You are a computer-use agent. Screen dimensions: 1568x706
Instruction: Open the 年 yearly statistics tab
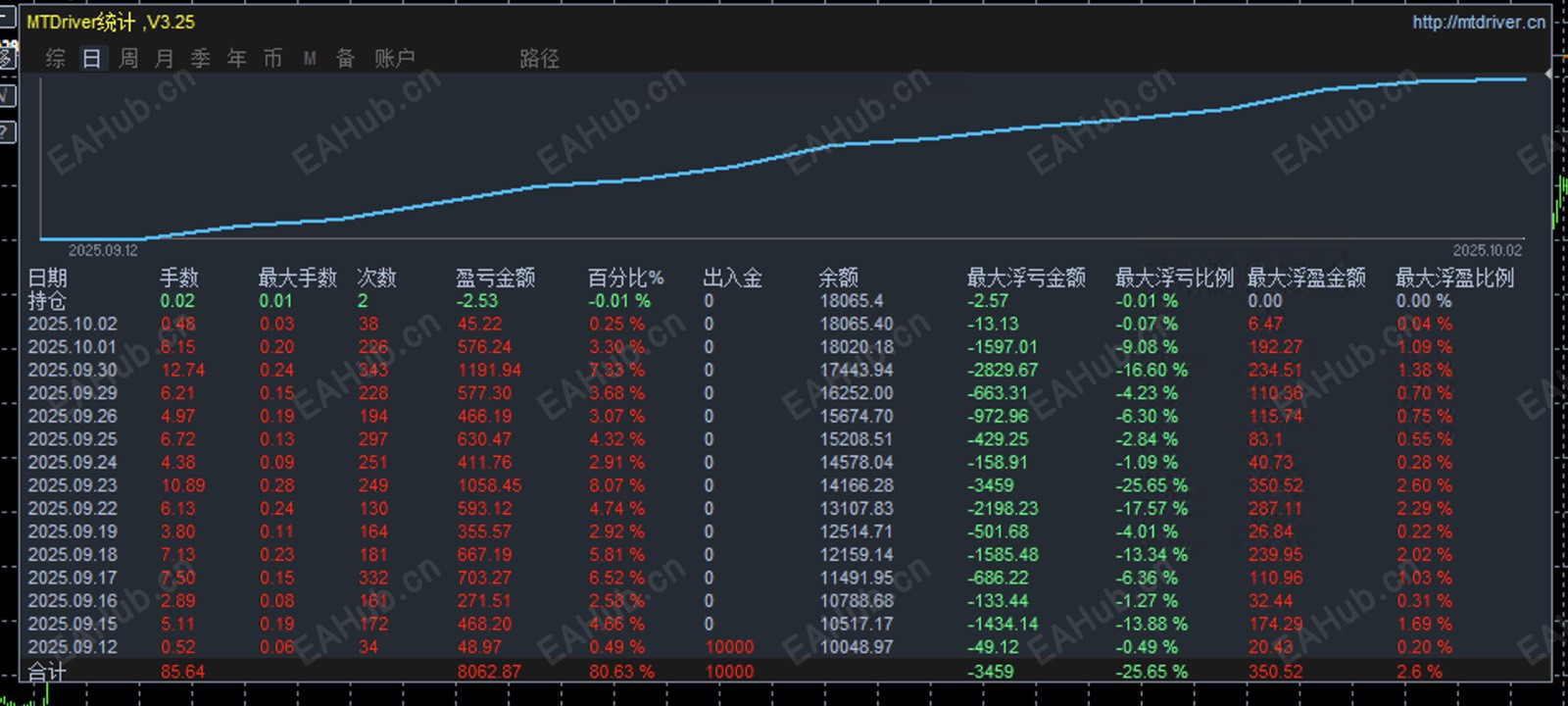coord(237,58)
